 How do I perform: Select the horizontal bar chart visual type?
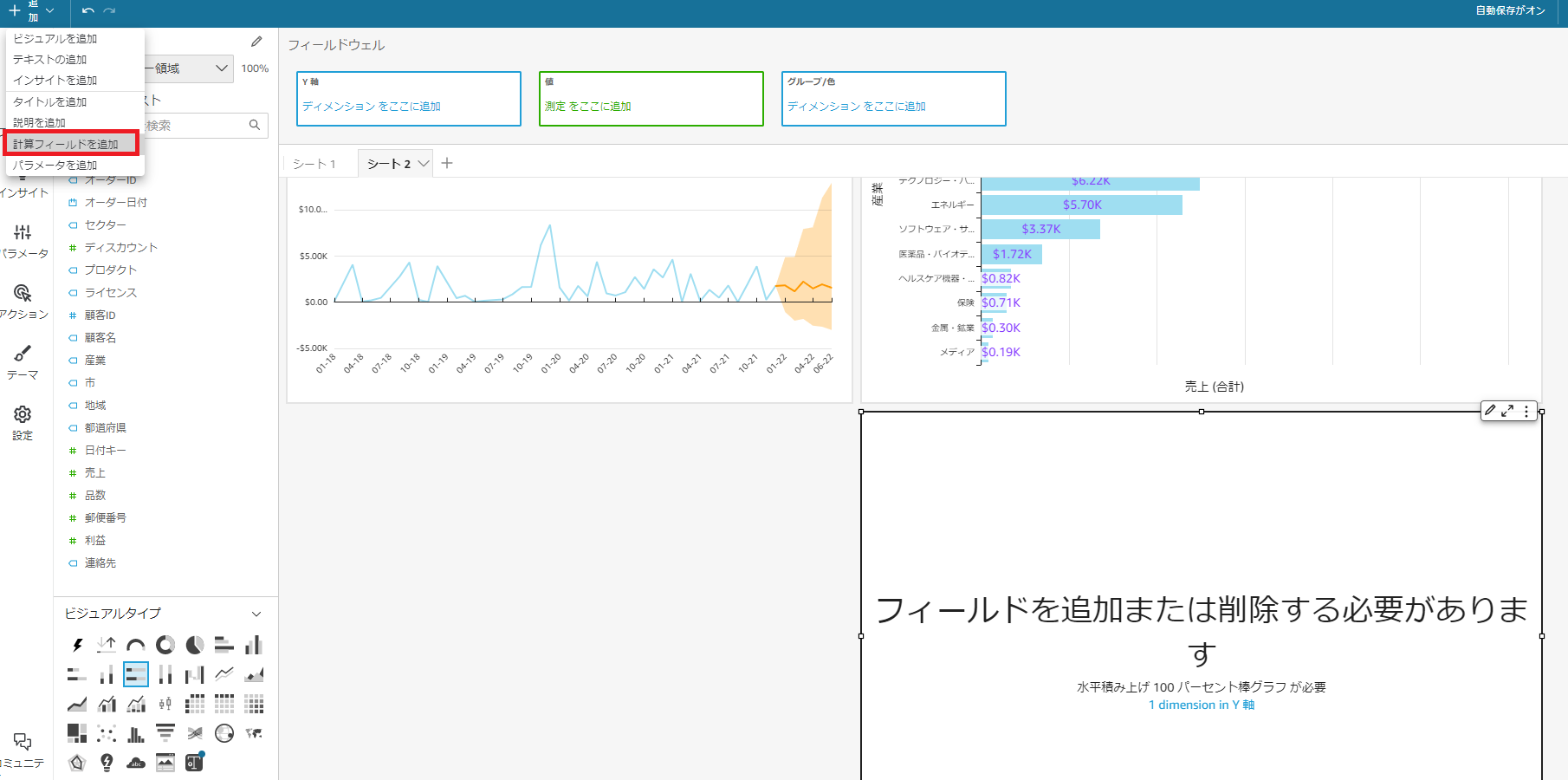click(224, 645)
